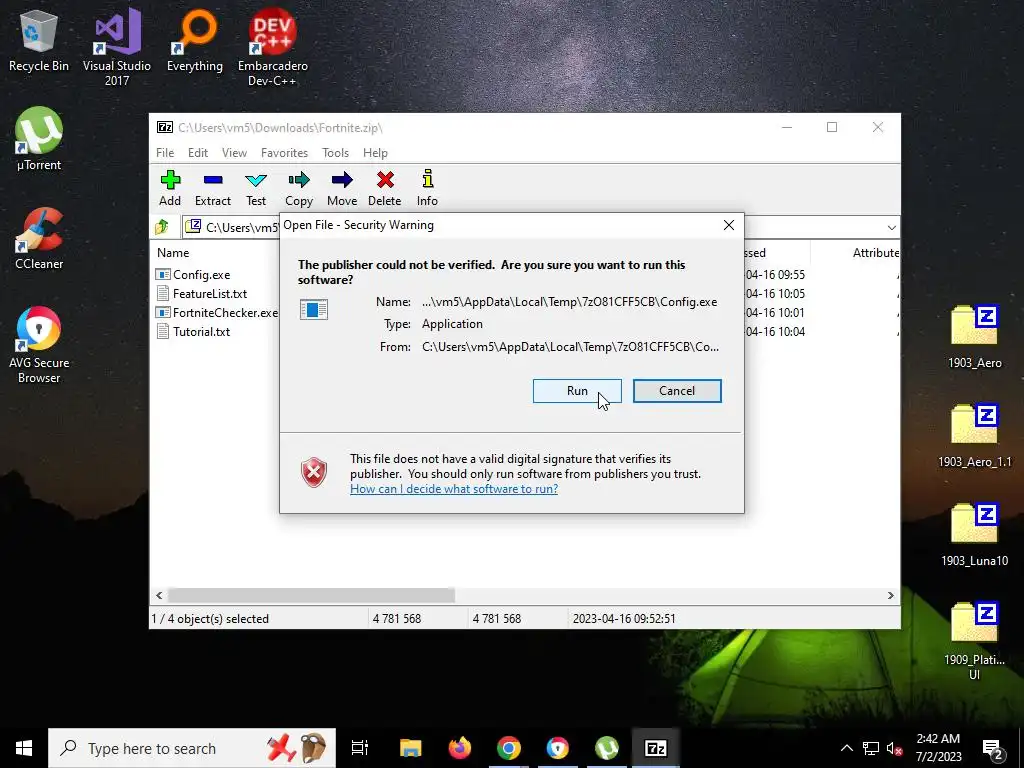Image resolution: width=1024 pixels, height=768 pixels.
Task: Open File Explorer from the taskbar
Action: (x=411, y=748)
